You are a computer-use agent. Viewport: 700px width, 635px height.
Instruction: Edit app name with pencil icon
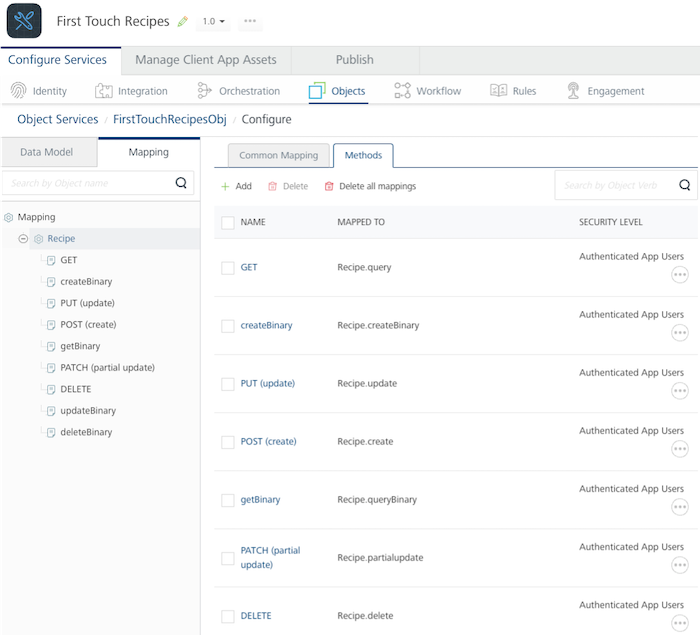pos(183,21)
